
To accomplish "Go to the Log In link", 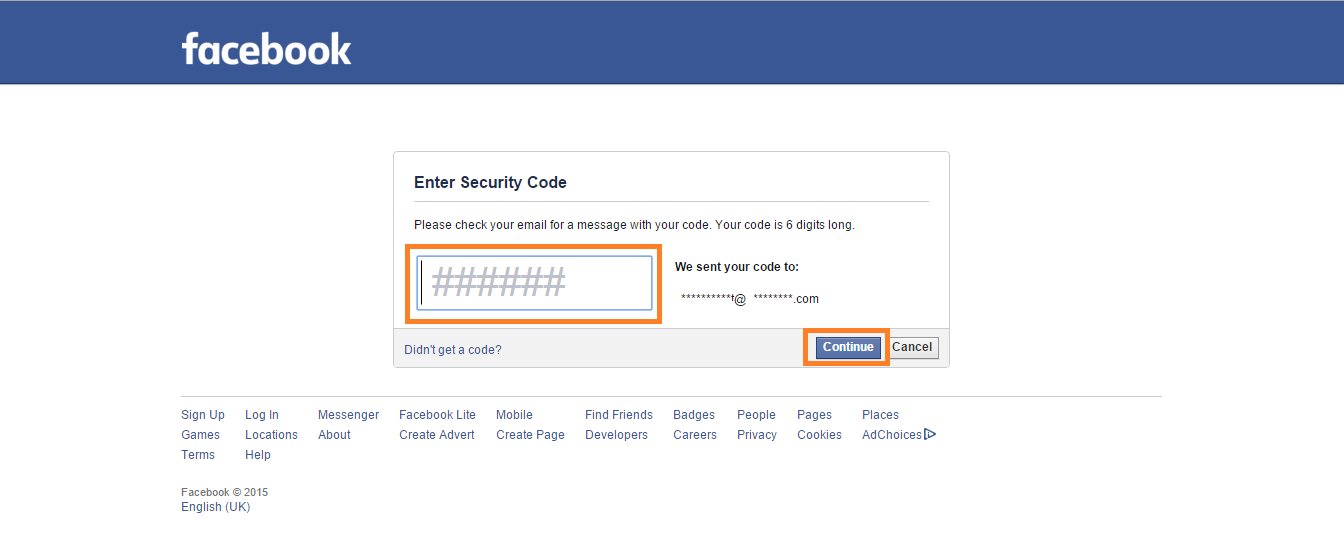I will click(x=262, y=415).
